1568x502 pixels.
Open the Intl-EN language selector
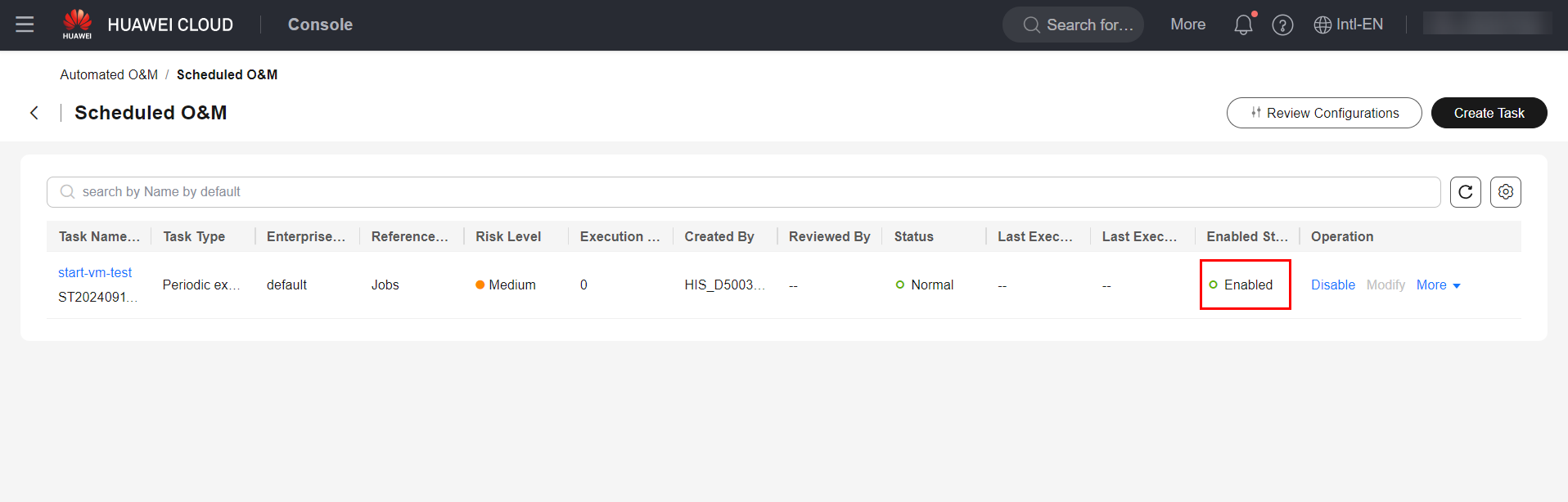tap(1358, 25)
